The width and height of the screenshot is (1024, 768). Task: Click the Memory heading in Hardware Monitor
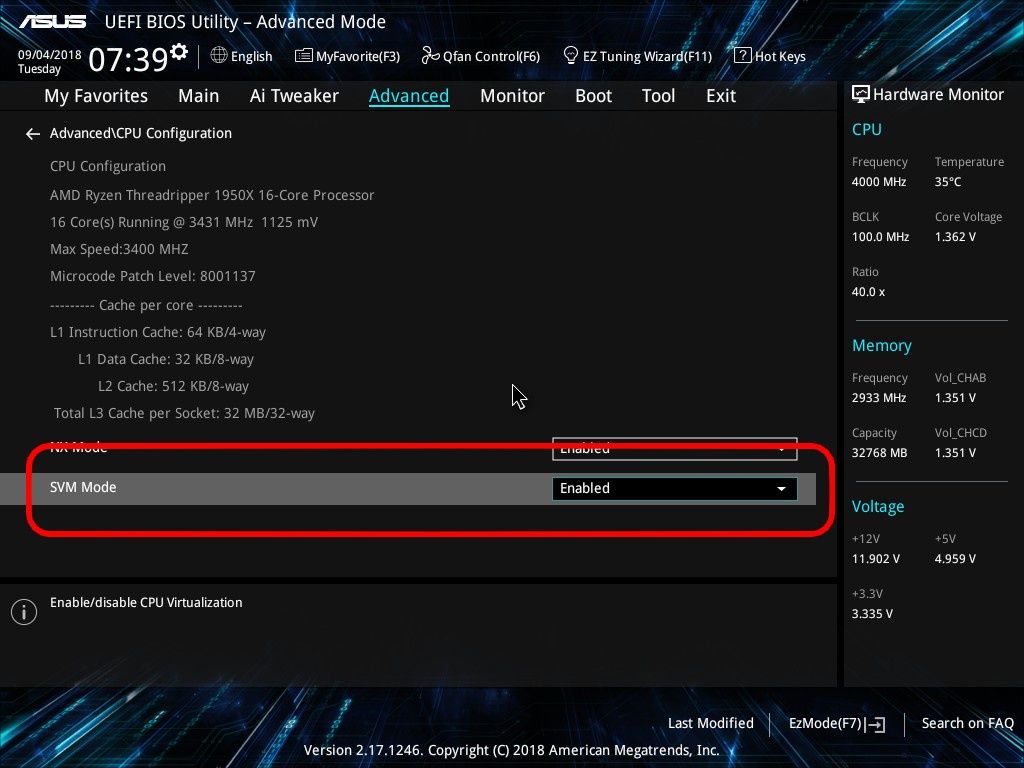(x=882, y=345)
